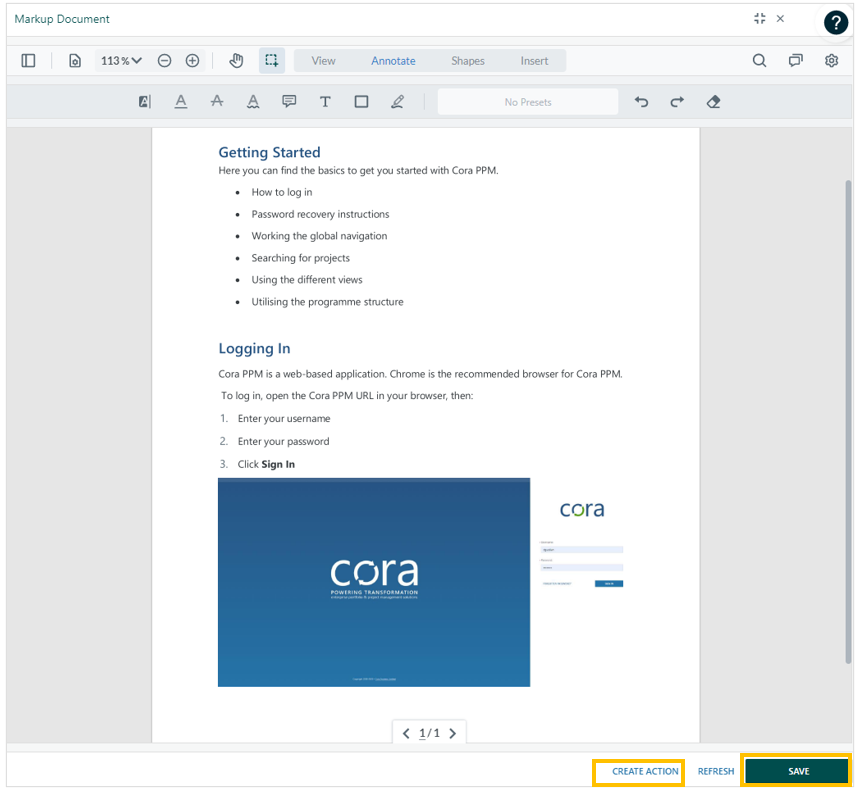Click the No Presets box

tap(528, 102)
